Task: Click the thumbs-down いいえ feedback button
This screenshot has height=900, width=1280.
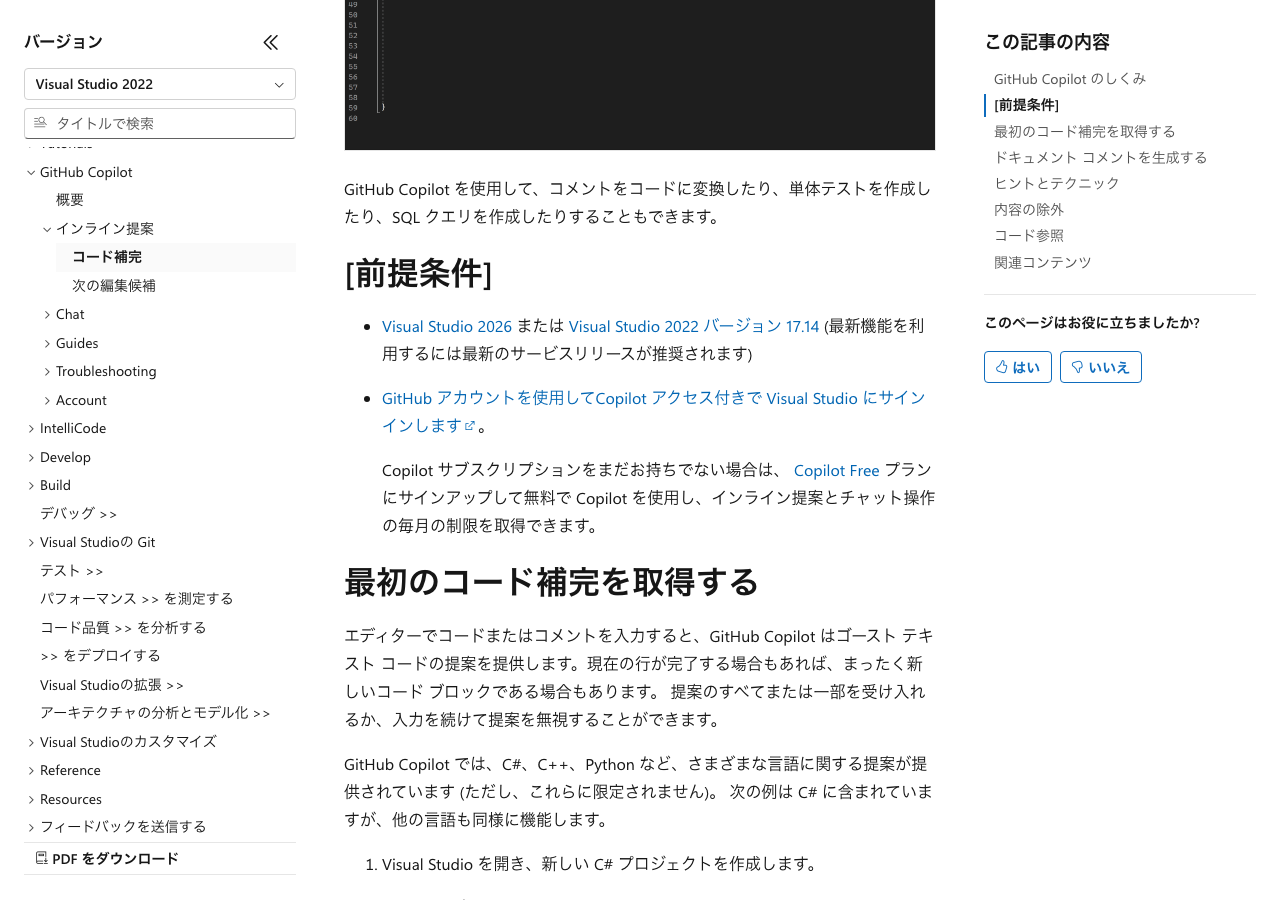Action: pos(1100,367)
